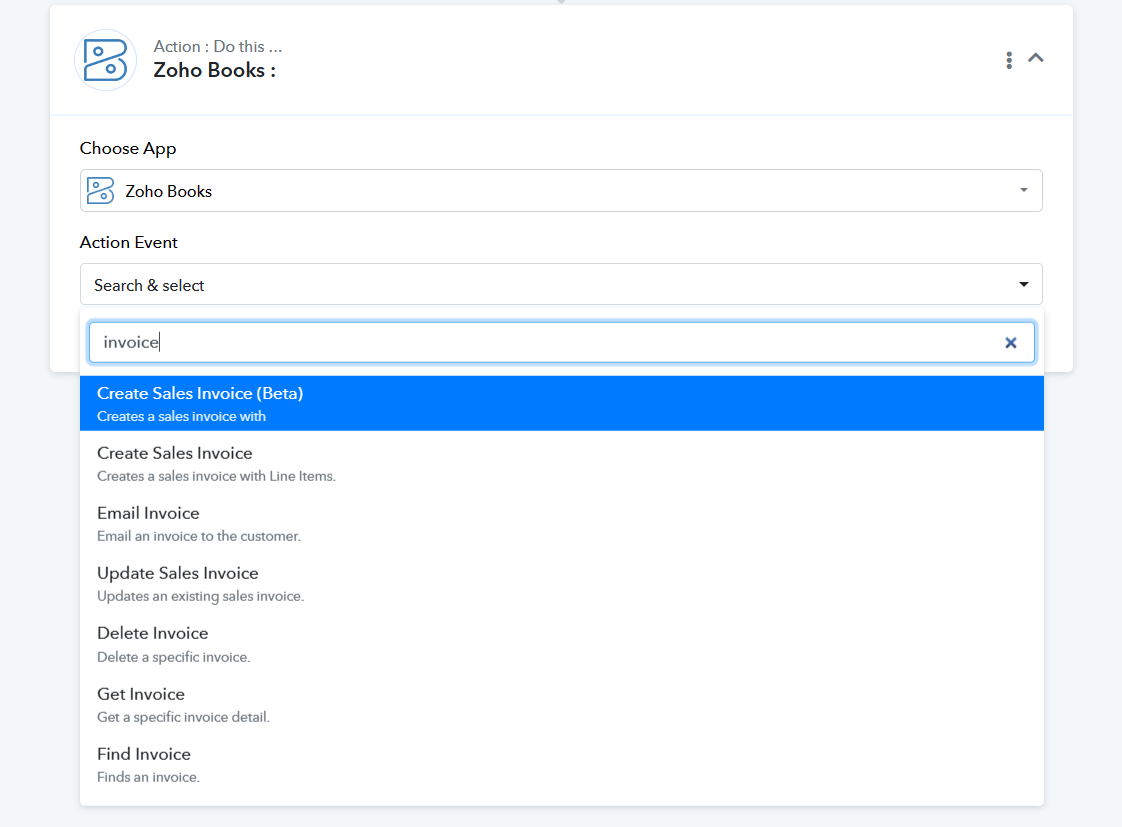Viewport: 1122px width, 827px height.
Task: Click the Zoho Books logo in the action header
Action: point(105,60)
